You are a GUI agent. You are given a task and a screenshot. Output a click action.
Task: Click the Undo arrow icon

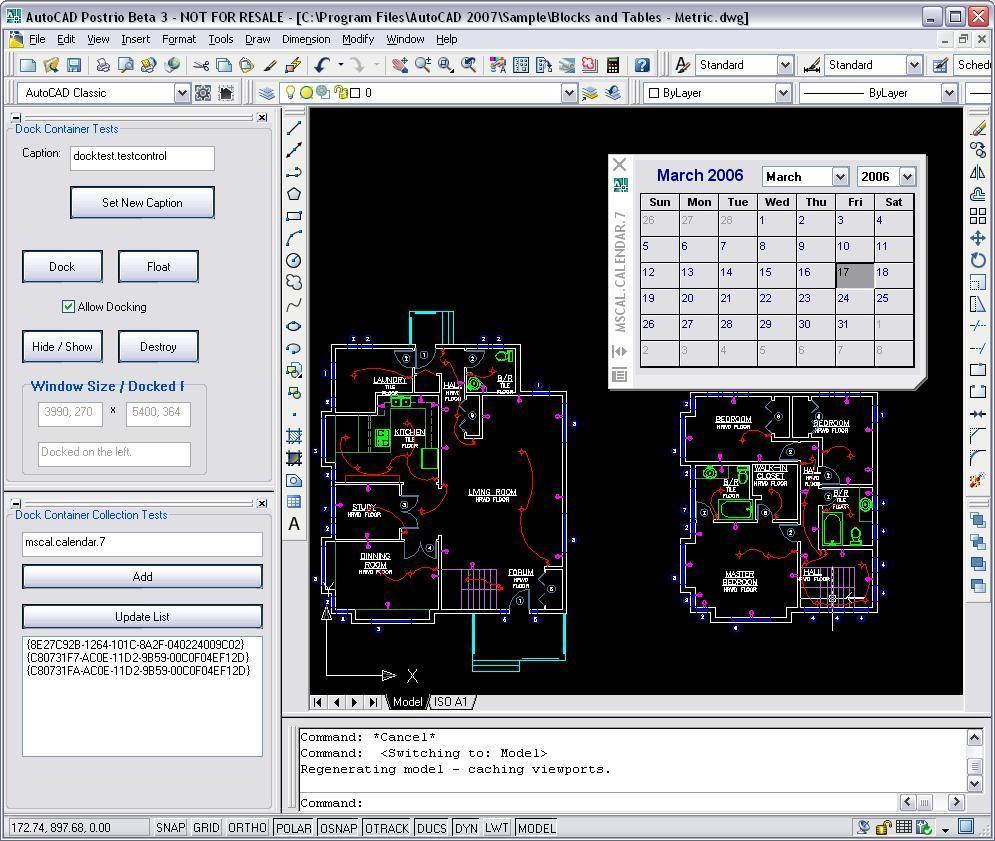[321, 65]
